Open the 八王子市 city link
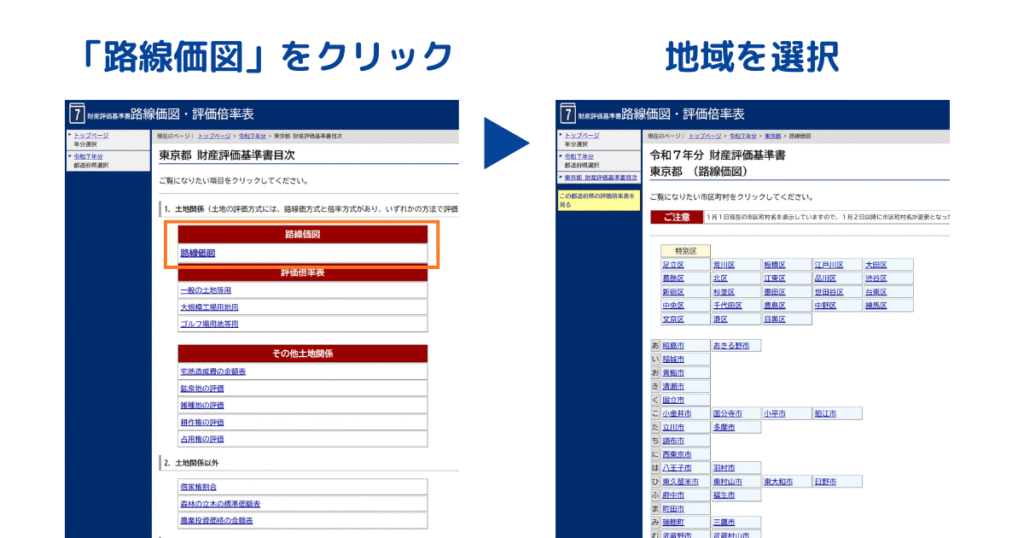Image resolution: width=1024 pixels, height=538 pixels. (678, 467)
